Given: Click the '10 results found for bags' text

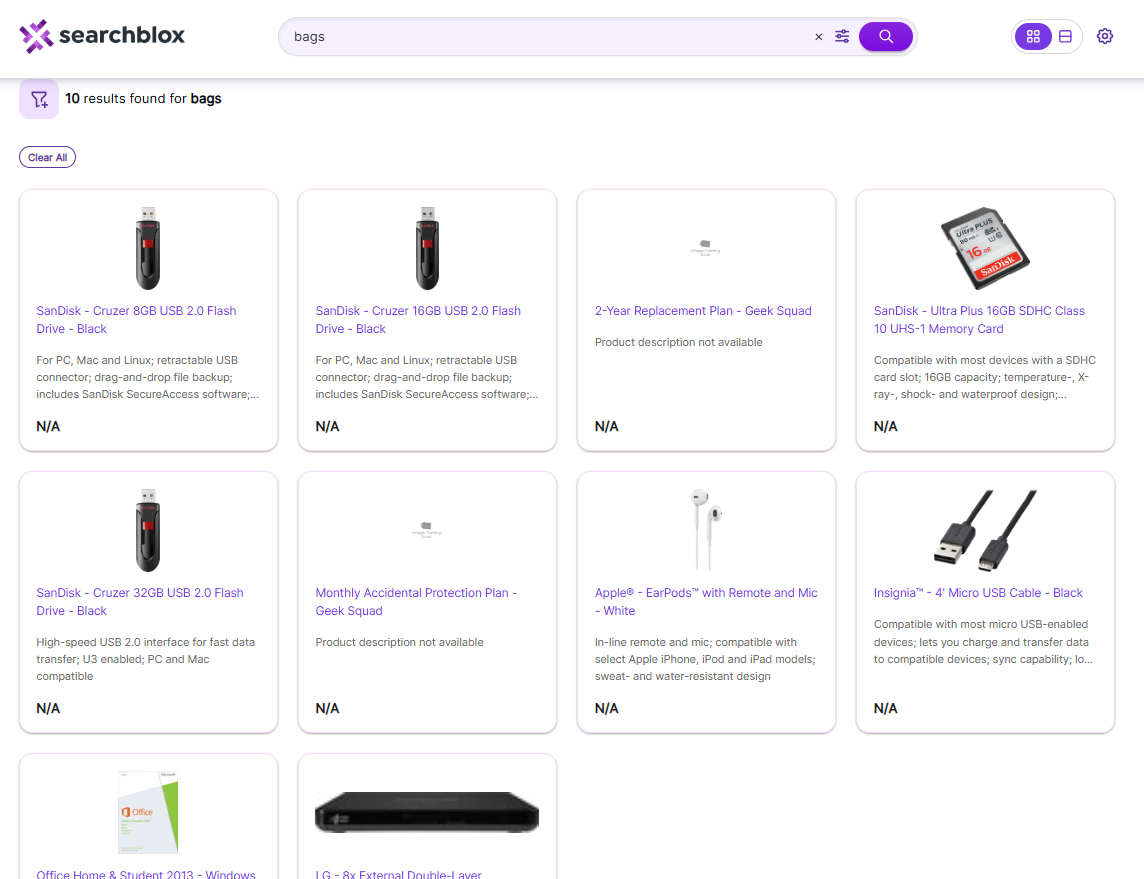Looking at the screenshot, I should pyautogui.click(x=143, y=98).
